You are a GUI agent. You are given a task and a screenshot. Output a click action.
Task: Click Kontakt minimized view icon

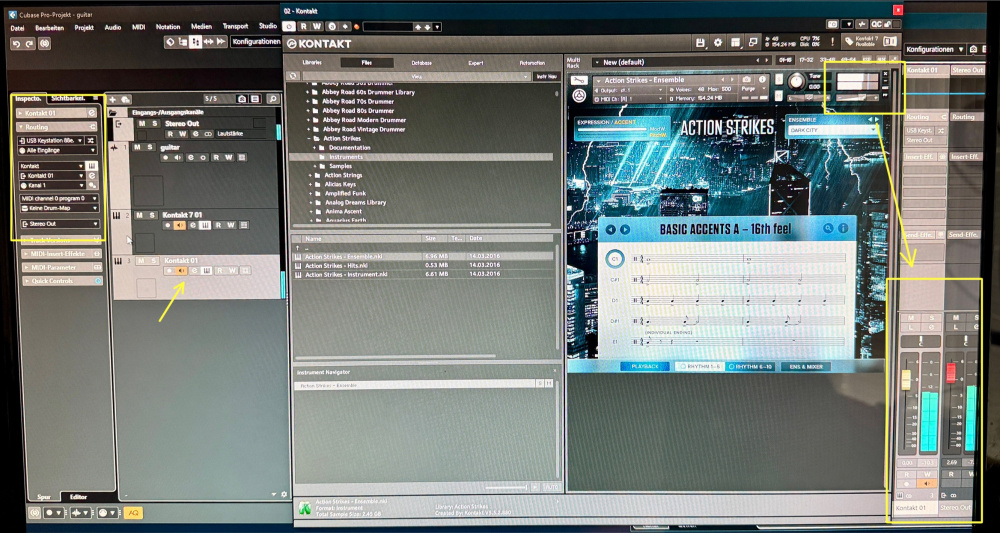pos(753,43)
